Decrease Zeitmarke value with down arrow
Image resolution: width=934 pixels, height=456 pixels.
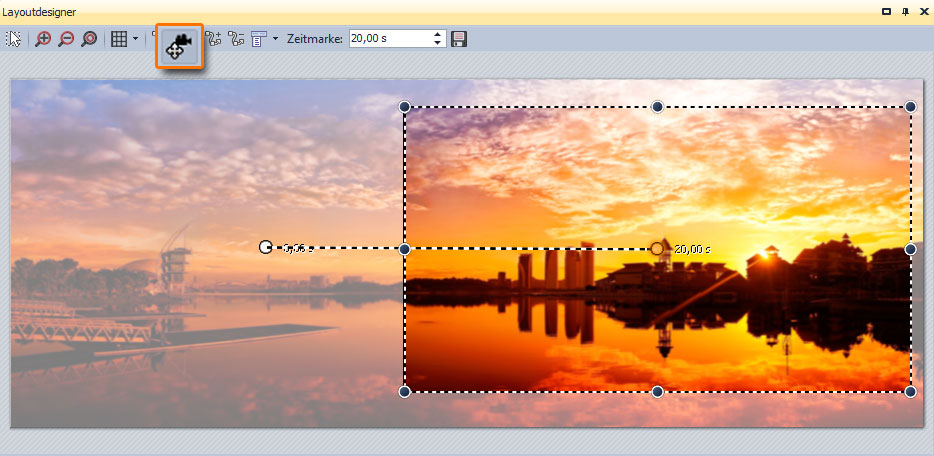point(438,43)
